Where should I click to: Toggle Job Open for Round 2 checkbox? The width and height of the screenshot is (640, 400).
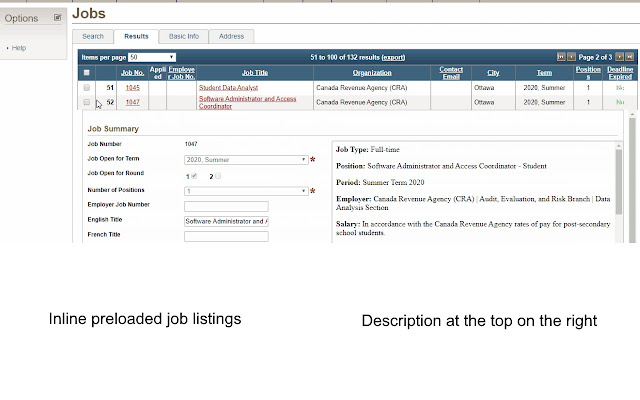(218, 176)
